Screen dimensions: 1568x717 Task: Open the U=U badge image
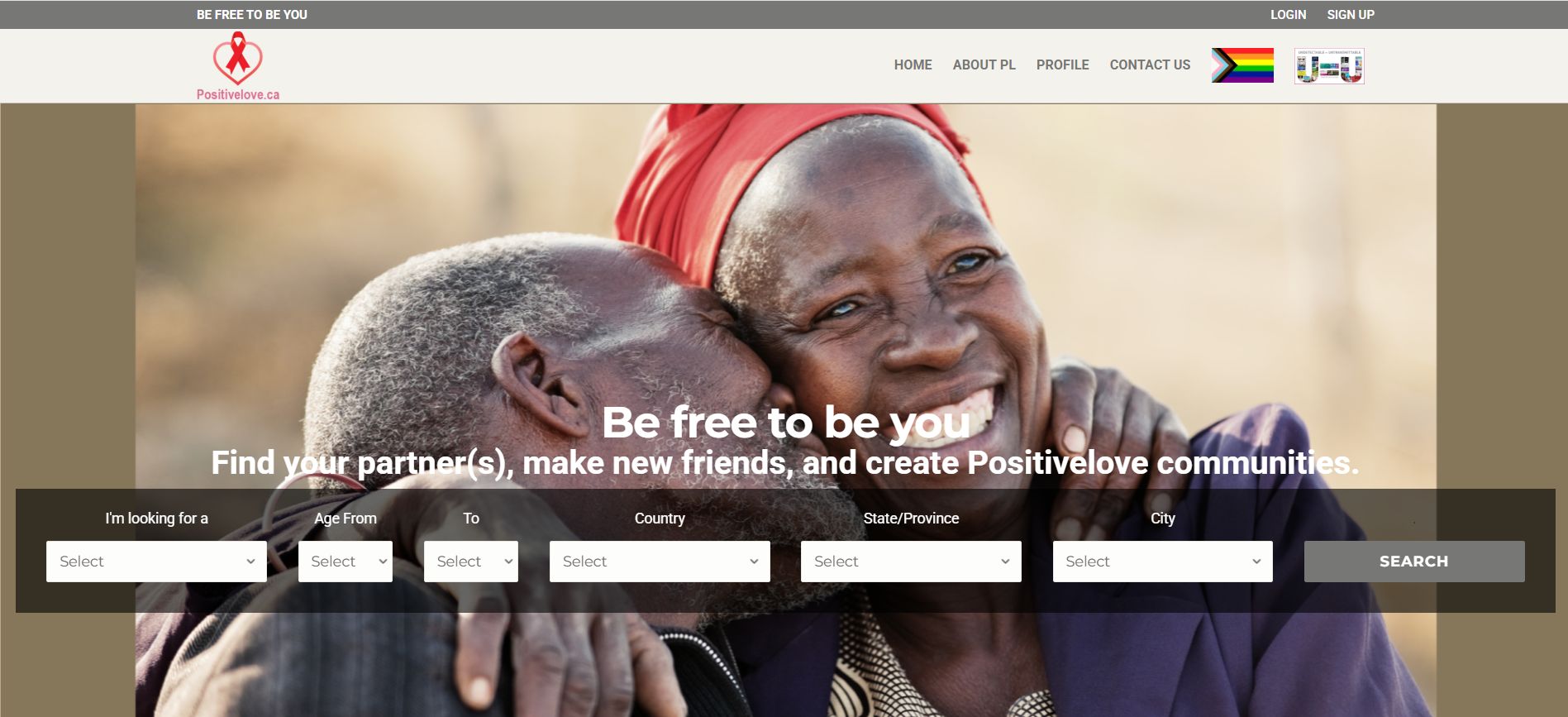(x=1329, y=65)
